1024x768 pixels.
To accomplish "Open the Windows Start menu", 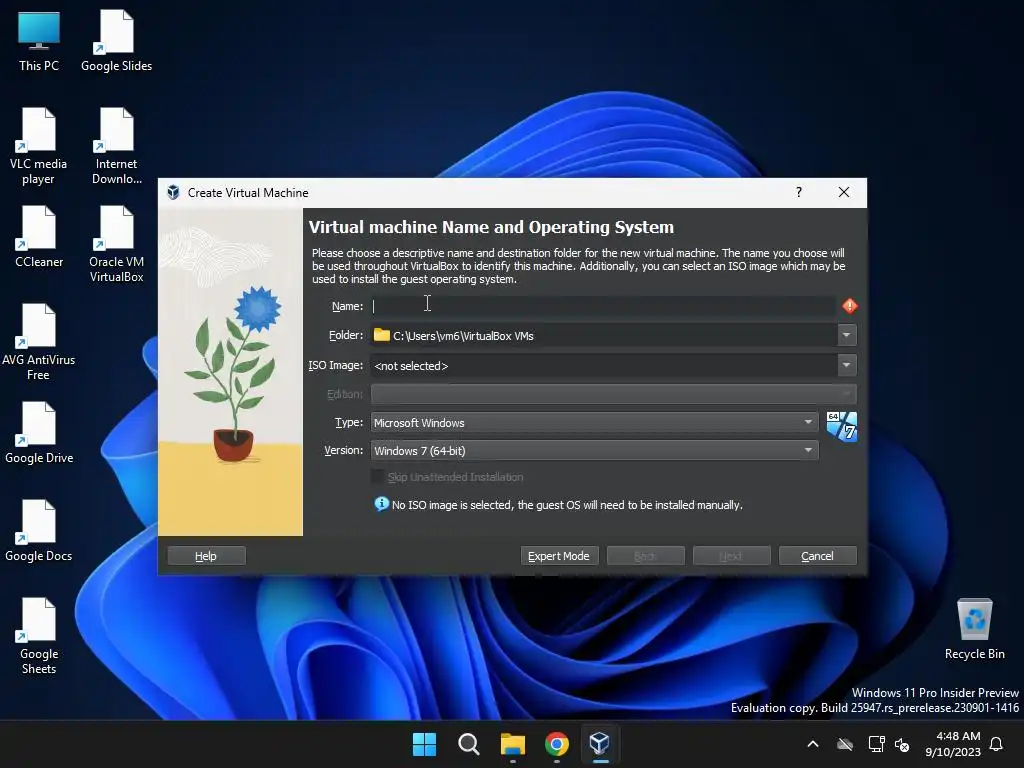I will [x=424, y=744].
